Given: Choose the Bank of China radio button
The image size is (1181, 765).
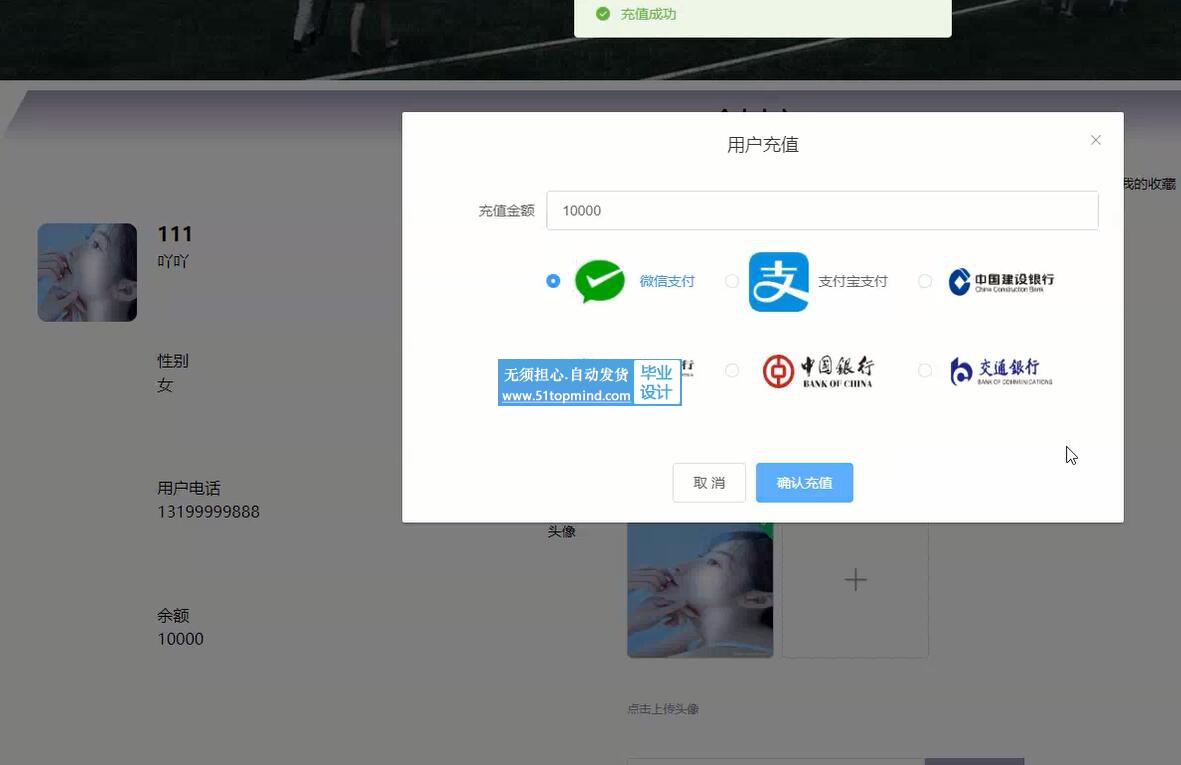Looking at the screenshot, I should 732,371.
